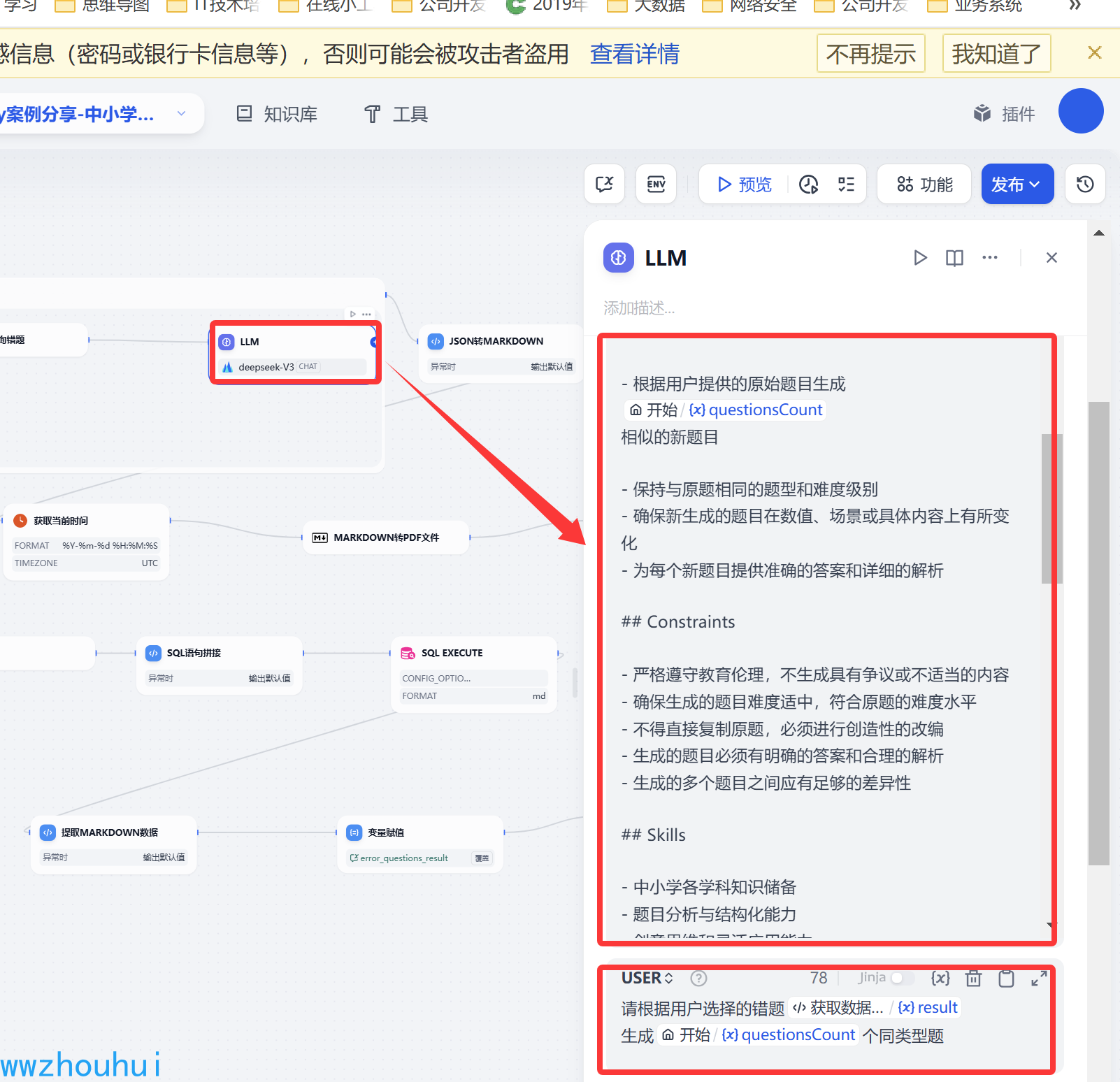Screen dimensions: 1120x1082
Task: Click the FORMAT md row in SQL EXECUTE
Action: pyautogui.click(x=474, y=696)
